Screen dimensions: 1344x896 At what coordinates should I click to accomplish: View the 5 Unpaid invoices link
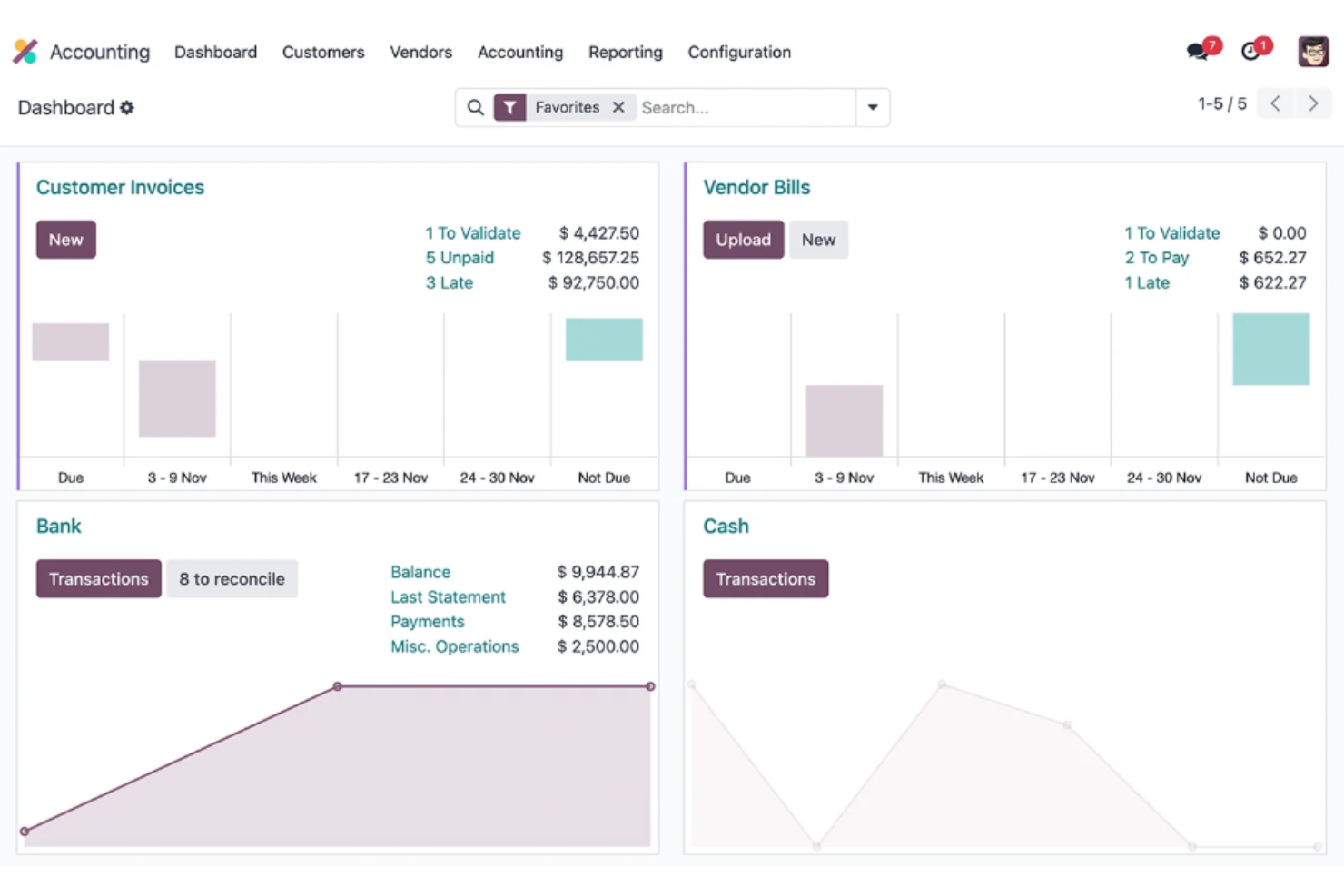(x=460, y=257)
